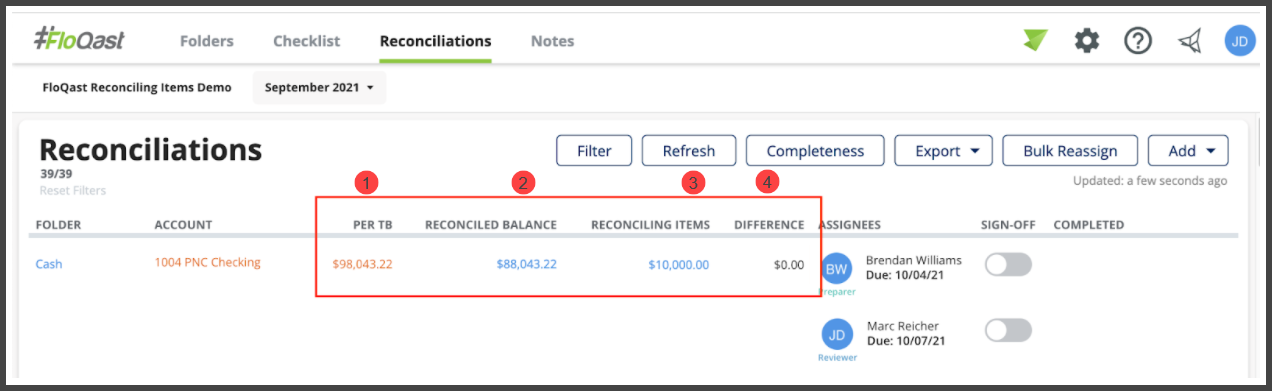Viewport: 1272px width, 391px height.
Task: Click the JD reviewer avatar
Action: (837, 335)
